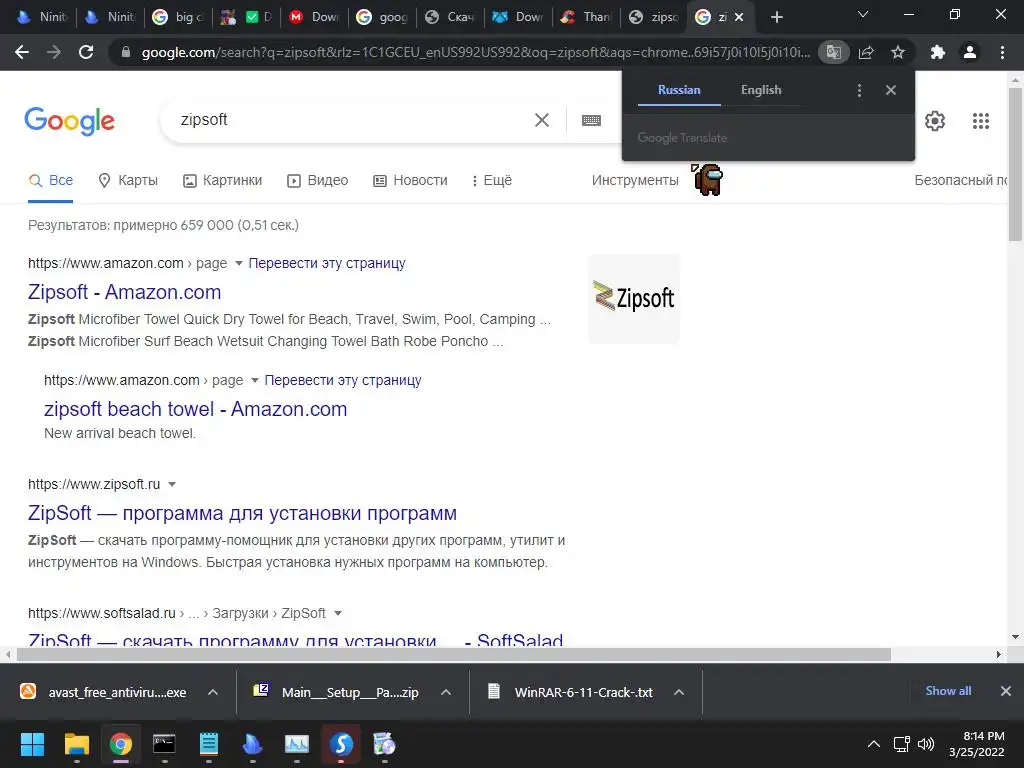Open Инструменты search tools
Viewport: 1024px width, 768px height.
(635, 180)
